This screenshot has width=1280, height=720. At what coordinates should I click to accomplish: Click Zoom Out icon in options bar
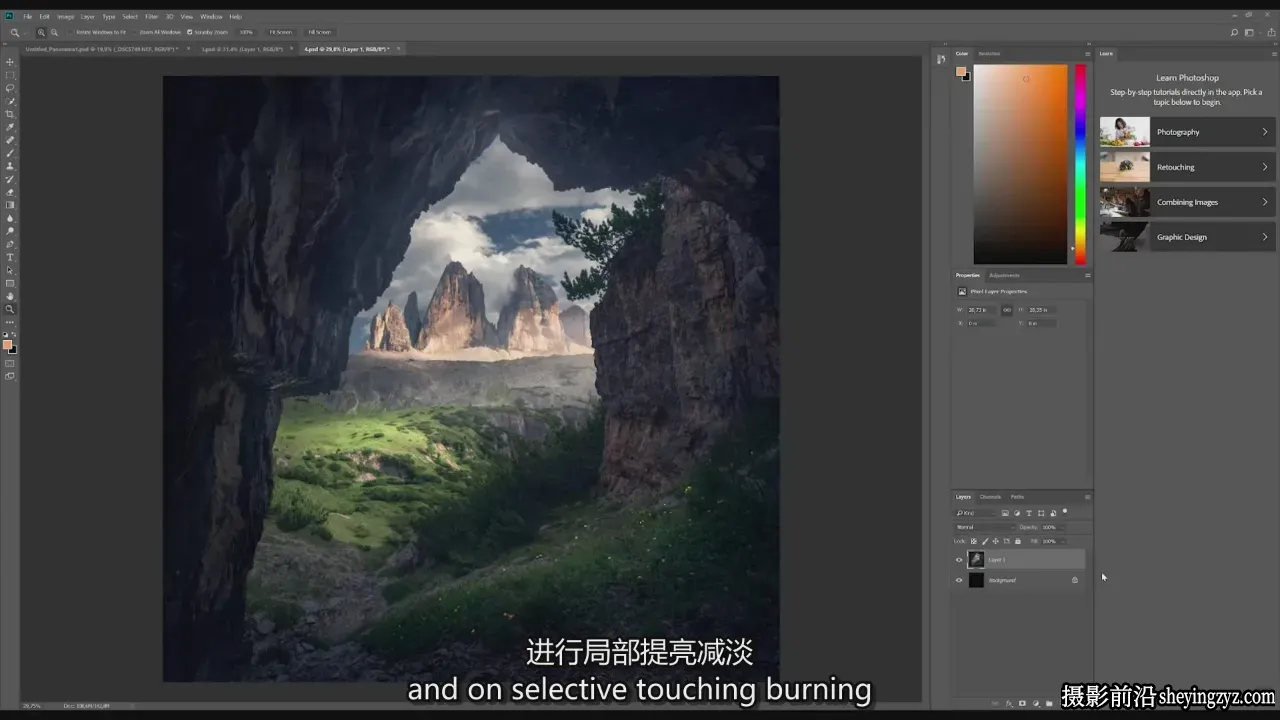54,32
